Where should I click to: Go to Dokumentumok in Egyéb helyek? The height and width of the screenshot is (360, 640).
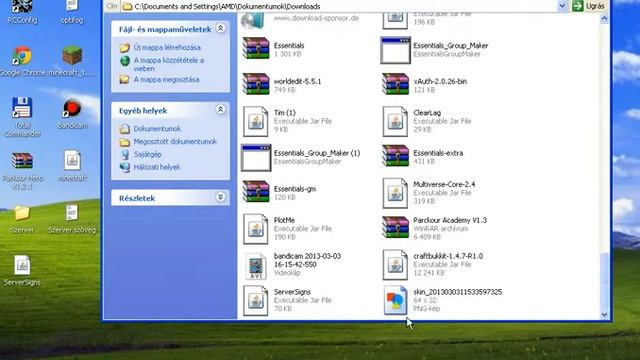(157, 129)
